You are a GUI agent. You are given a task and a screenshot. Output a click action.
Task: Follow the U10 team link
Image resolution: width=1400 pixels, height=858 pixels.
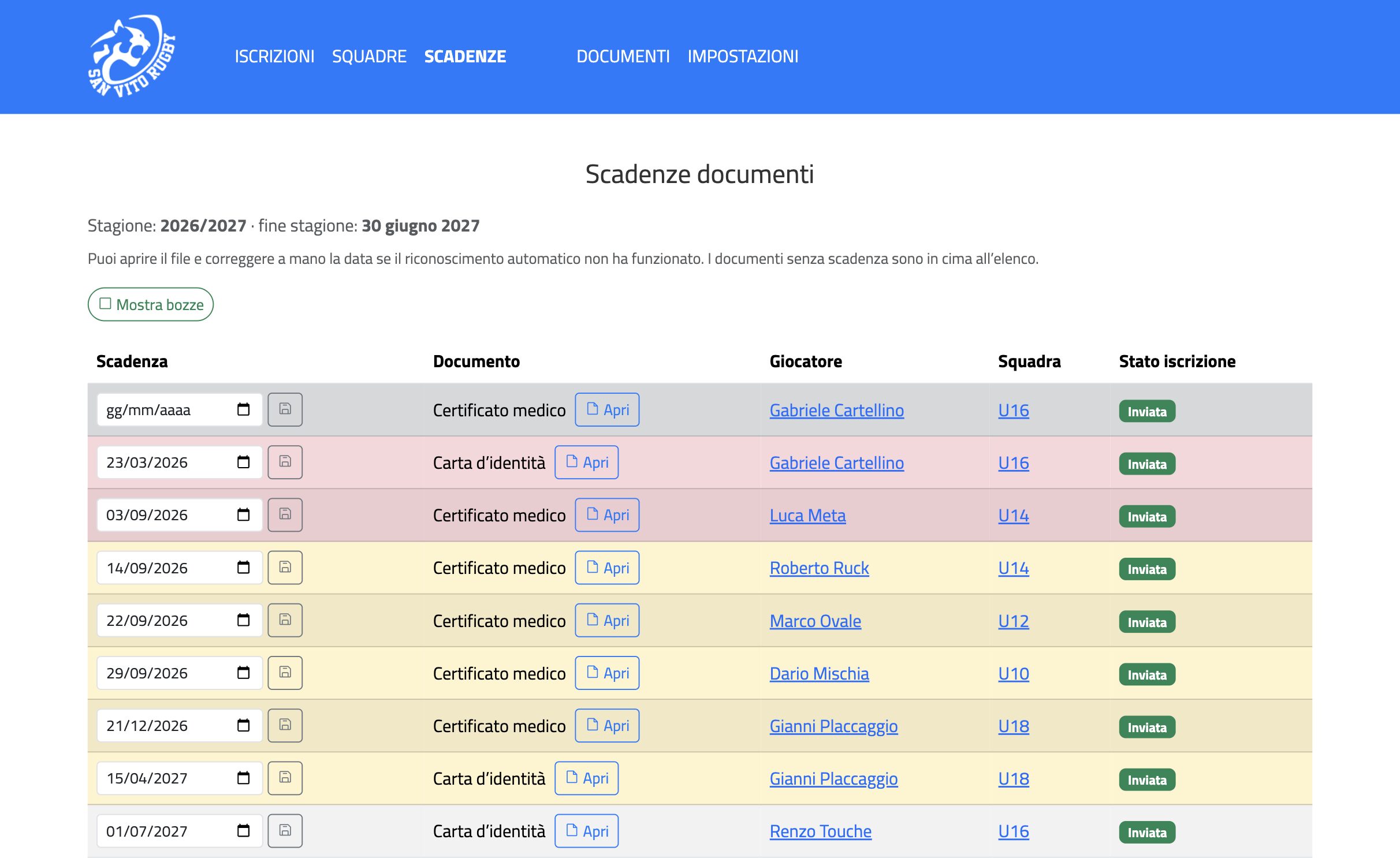pyautogui.click(x=1014, y=674)
